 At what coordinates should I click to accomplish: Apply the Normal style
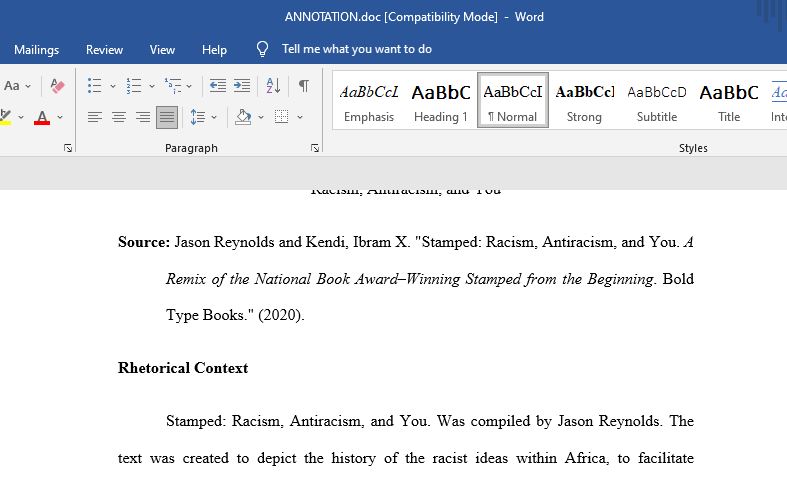[x=512, y=100]
